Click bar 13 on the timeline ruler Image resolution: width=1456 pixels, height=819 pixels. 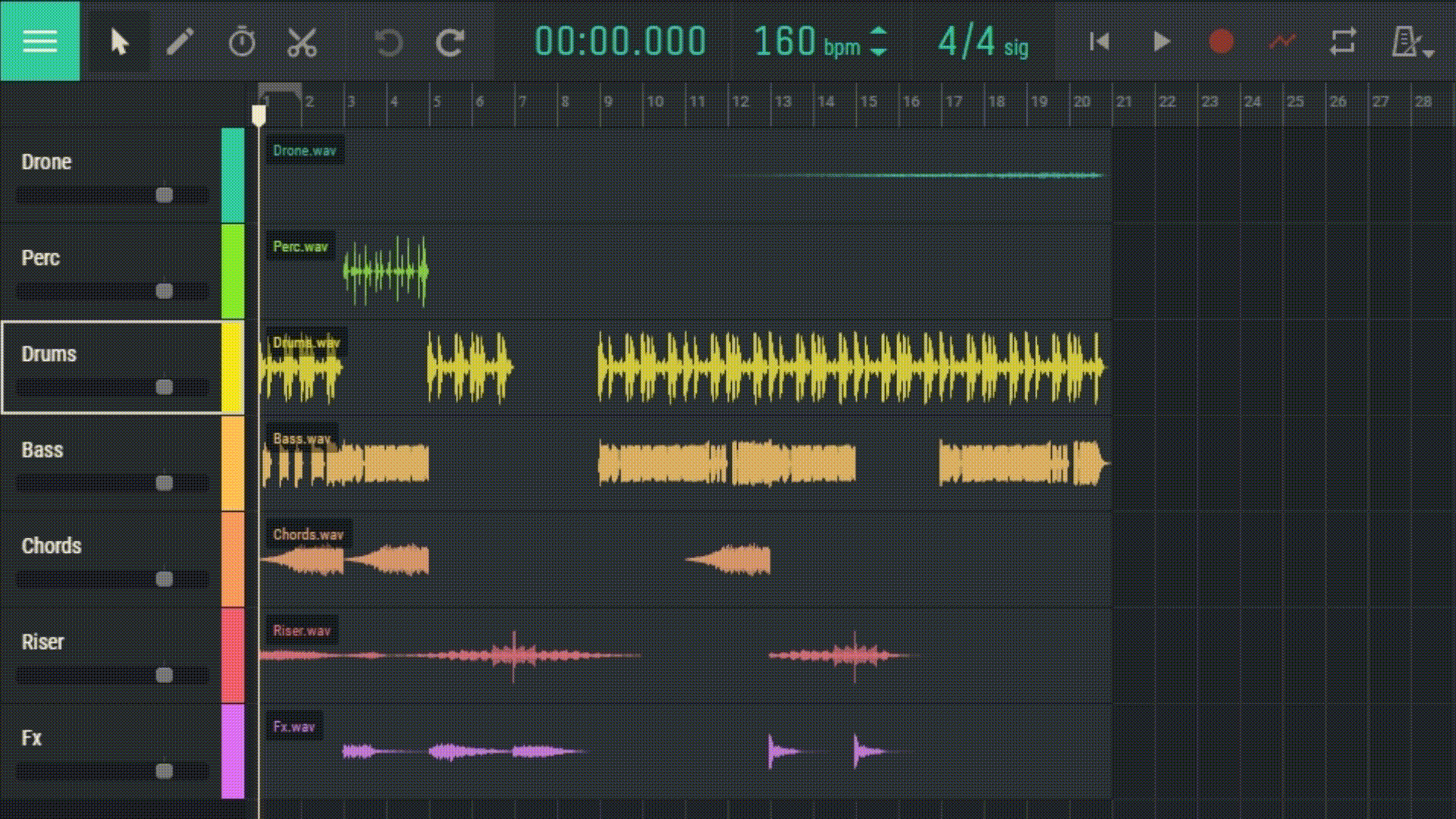[x=783, y=102]
